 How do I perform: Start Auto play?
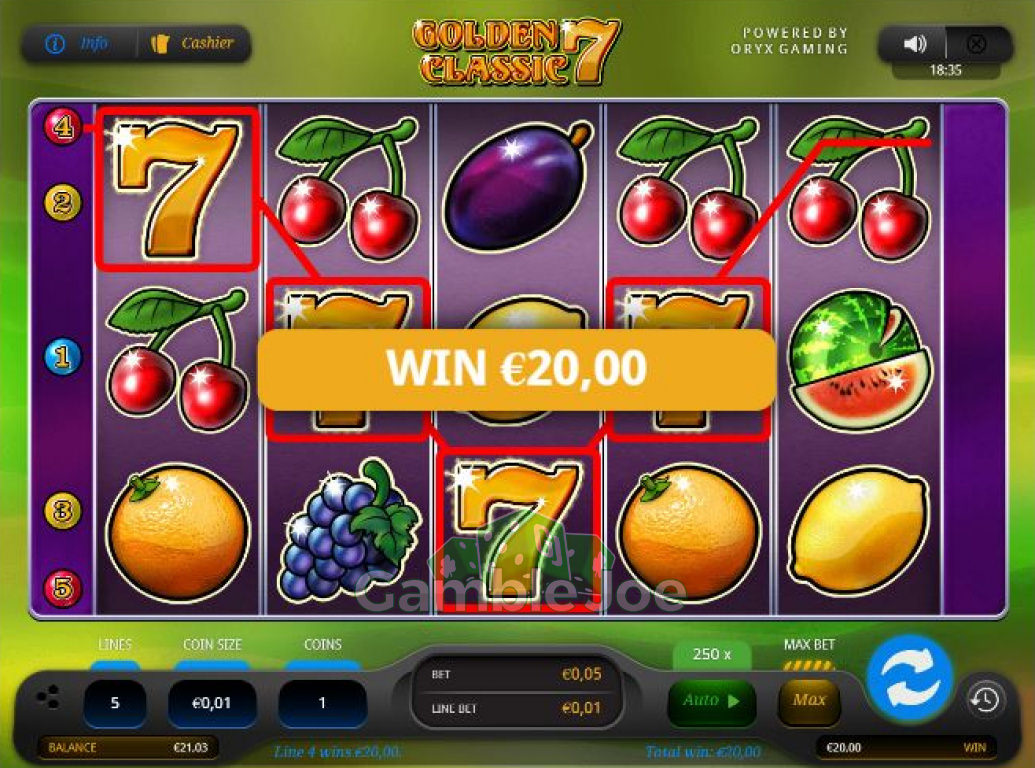pyautogui.click(x=712, y=701)
